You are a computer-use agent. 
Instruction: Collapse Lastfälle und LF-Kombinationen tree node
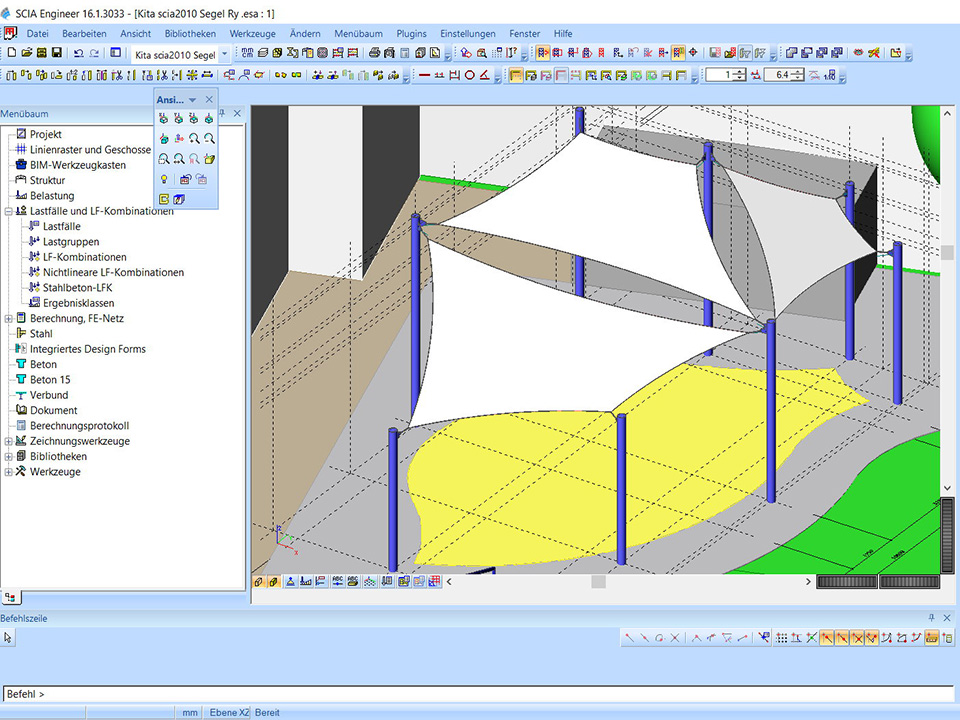click(9, 211)
